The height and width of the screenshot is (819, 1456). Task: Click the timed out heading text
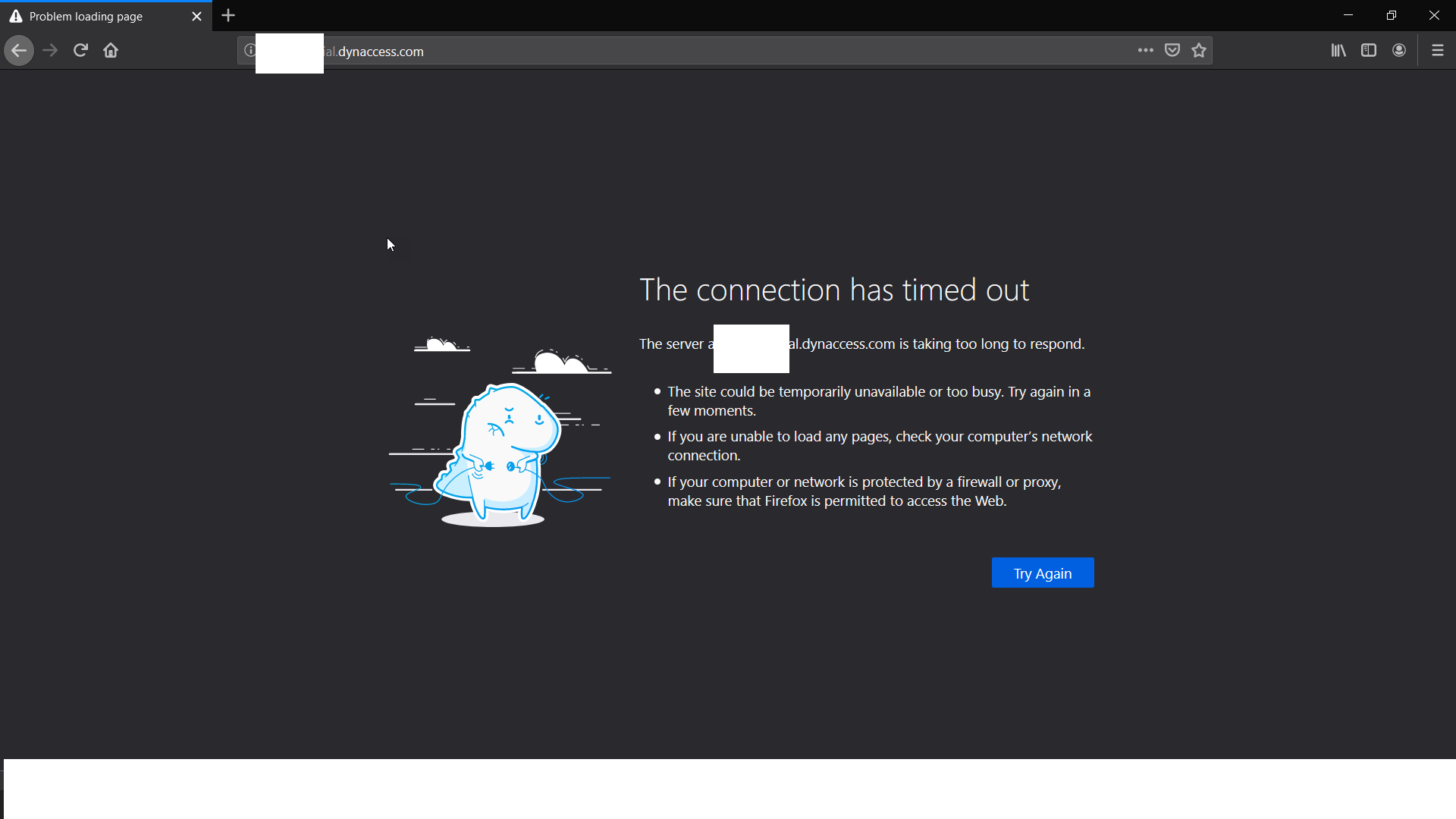[834, 290]
